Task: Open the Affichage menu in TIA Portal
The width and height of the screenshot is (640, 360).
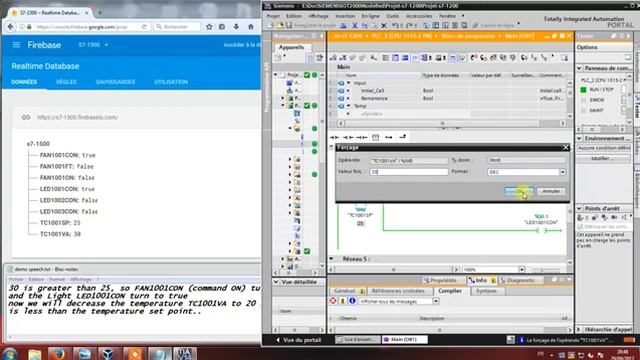Action: (318, 16)
